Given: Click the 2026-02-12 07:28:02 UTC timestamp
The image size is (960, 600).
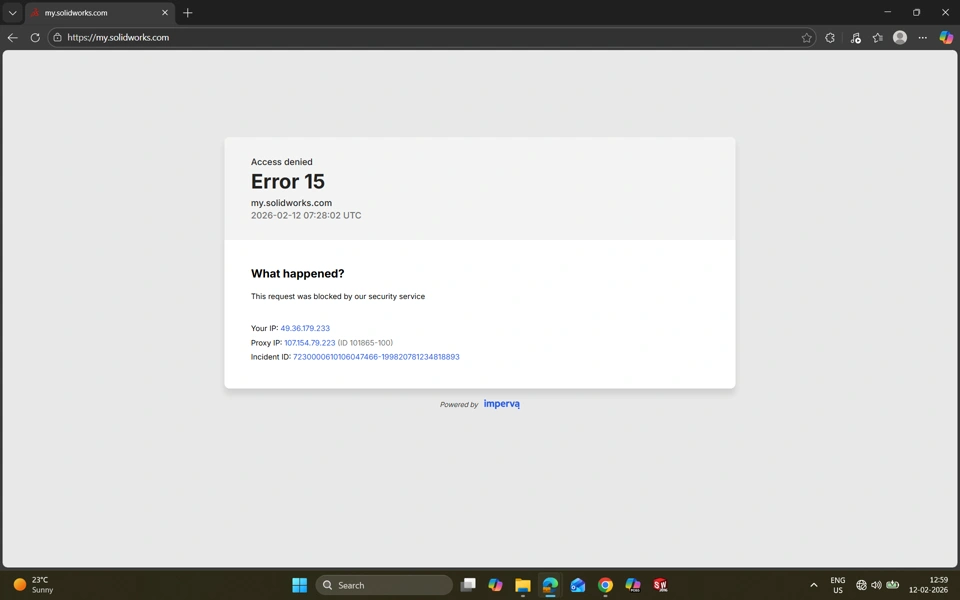Looking at the screenshot, I should [x=306, y=216].
